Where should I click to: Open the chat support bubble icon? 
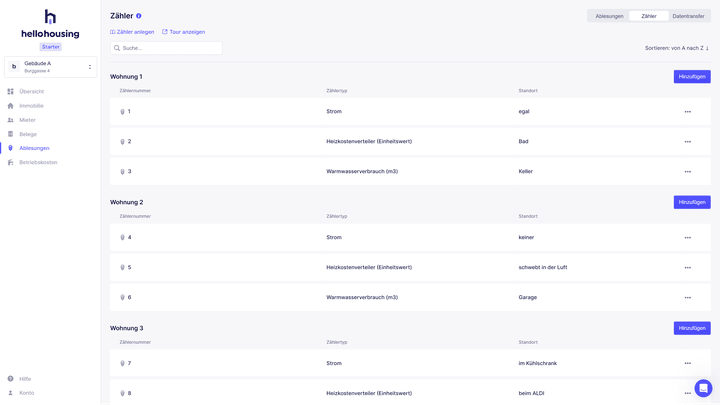click(703, 388)
